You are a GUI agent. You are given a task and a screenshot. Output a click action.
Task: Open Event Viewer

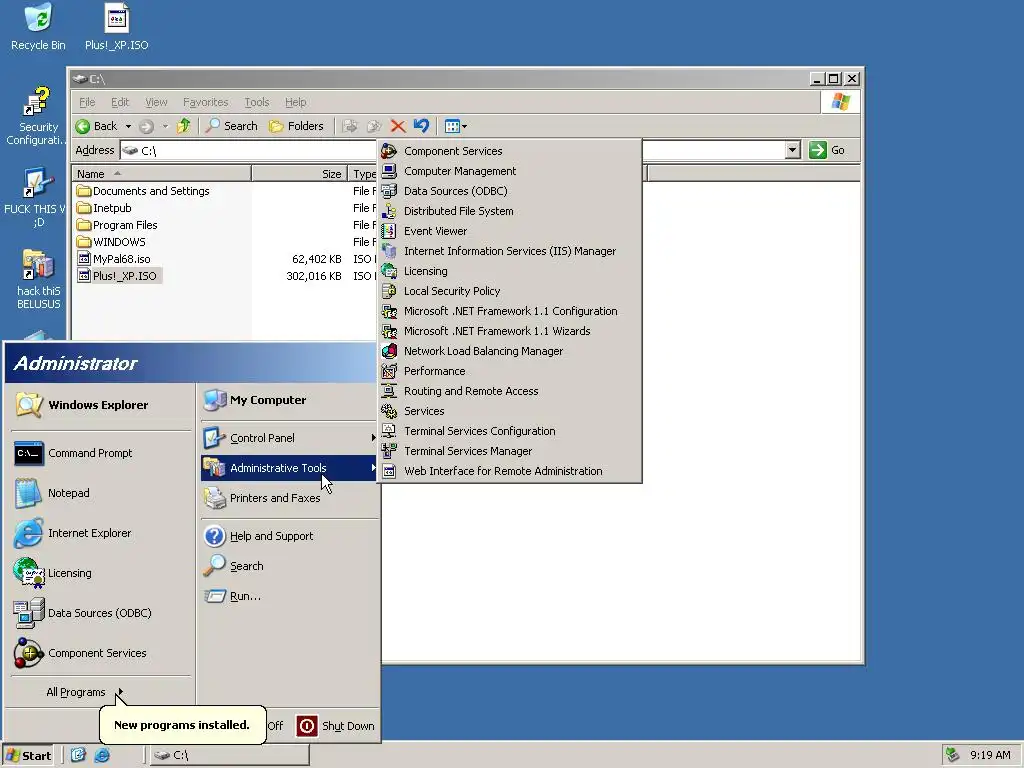pyautogui.click(x=509, y=231)
